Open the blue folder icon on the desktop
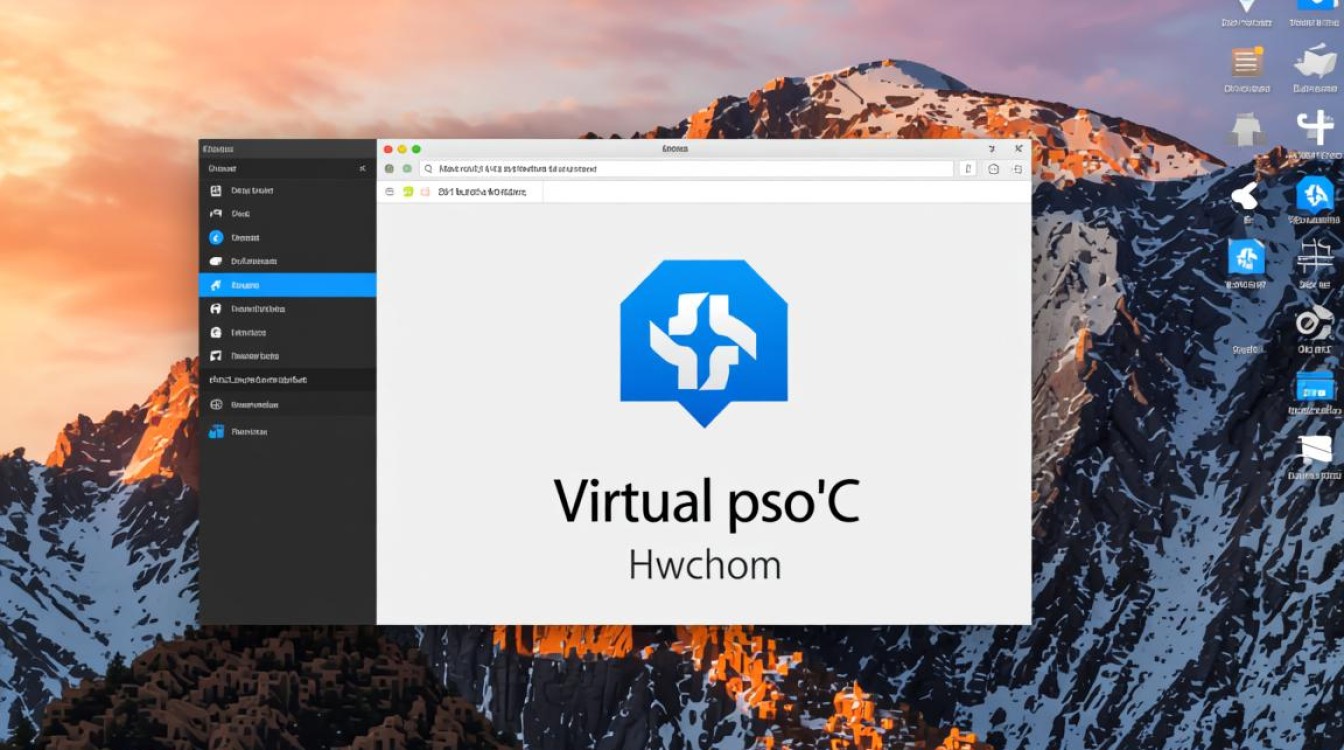Image resolution: width=1344 pixels, height=750 pixels. (x=1315, y=387)
